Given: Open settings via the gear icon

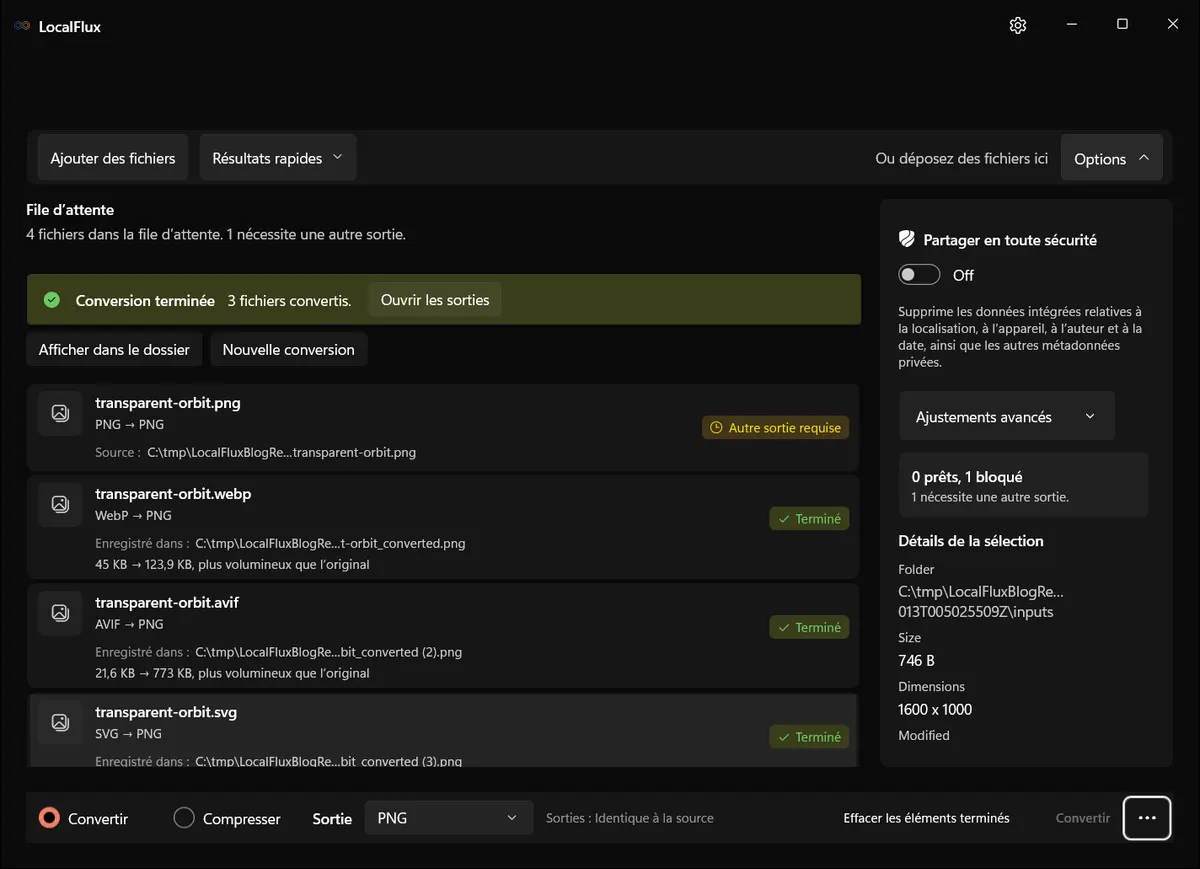Looking at the screenshot, I should (1018, 25).
